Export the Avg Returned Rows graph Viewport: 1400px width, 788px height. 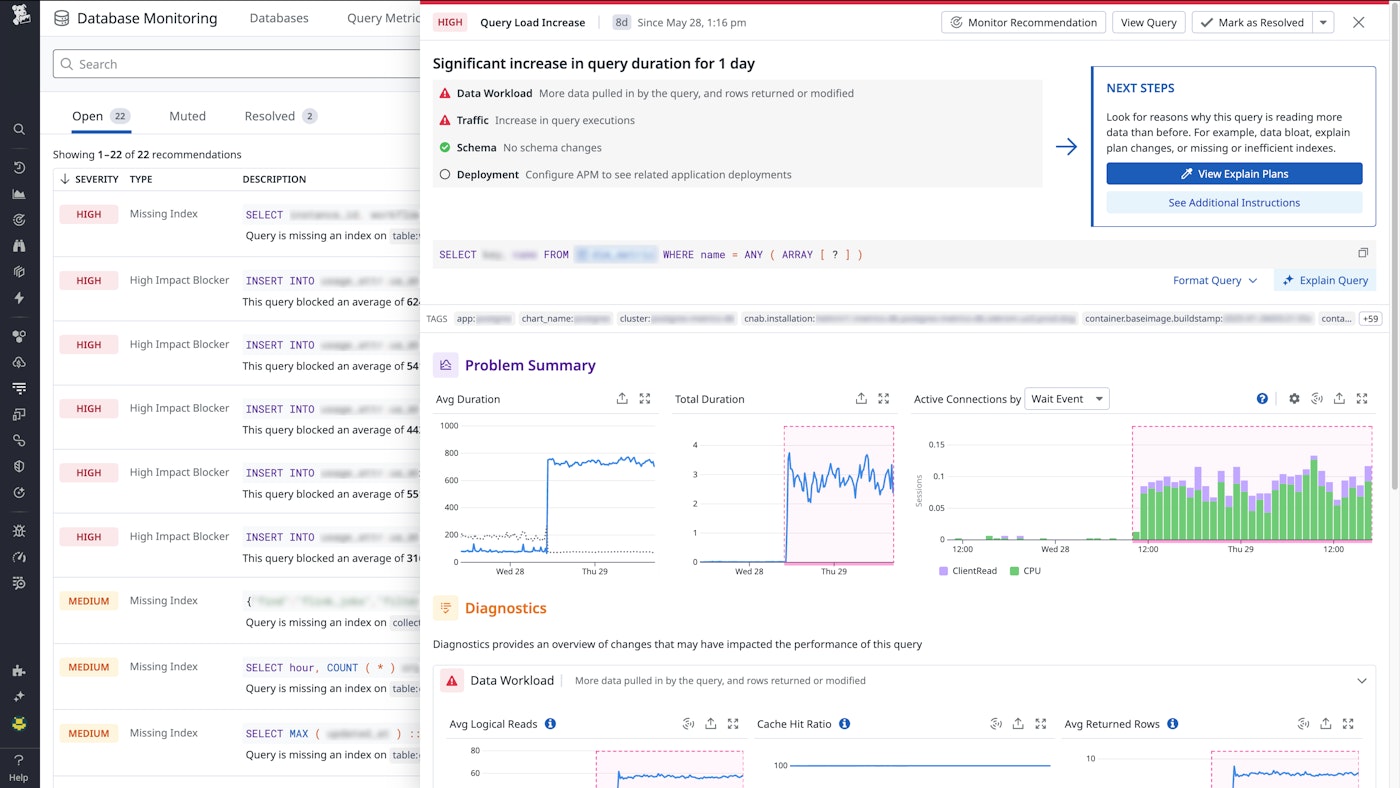click(x=1326, y=724)
